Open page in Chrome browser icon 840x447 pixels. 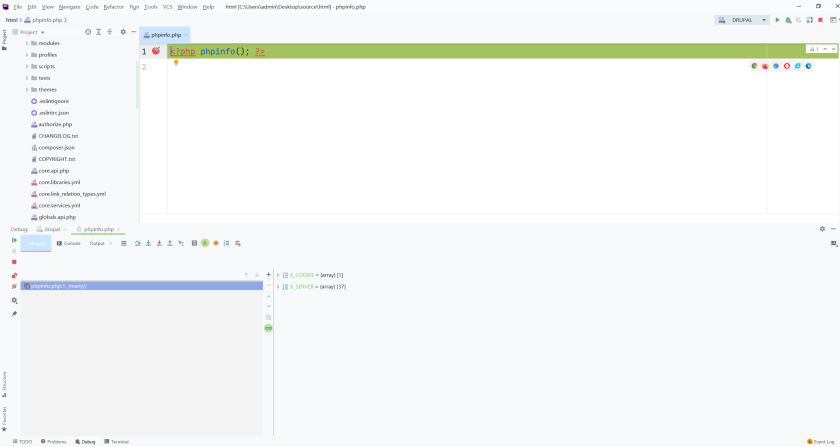(754, 66)
